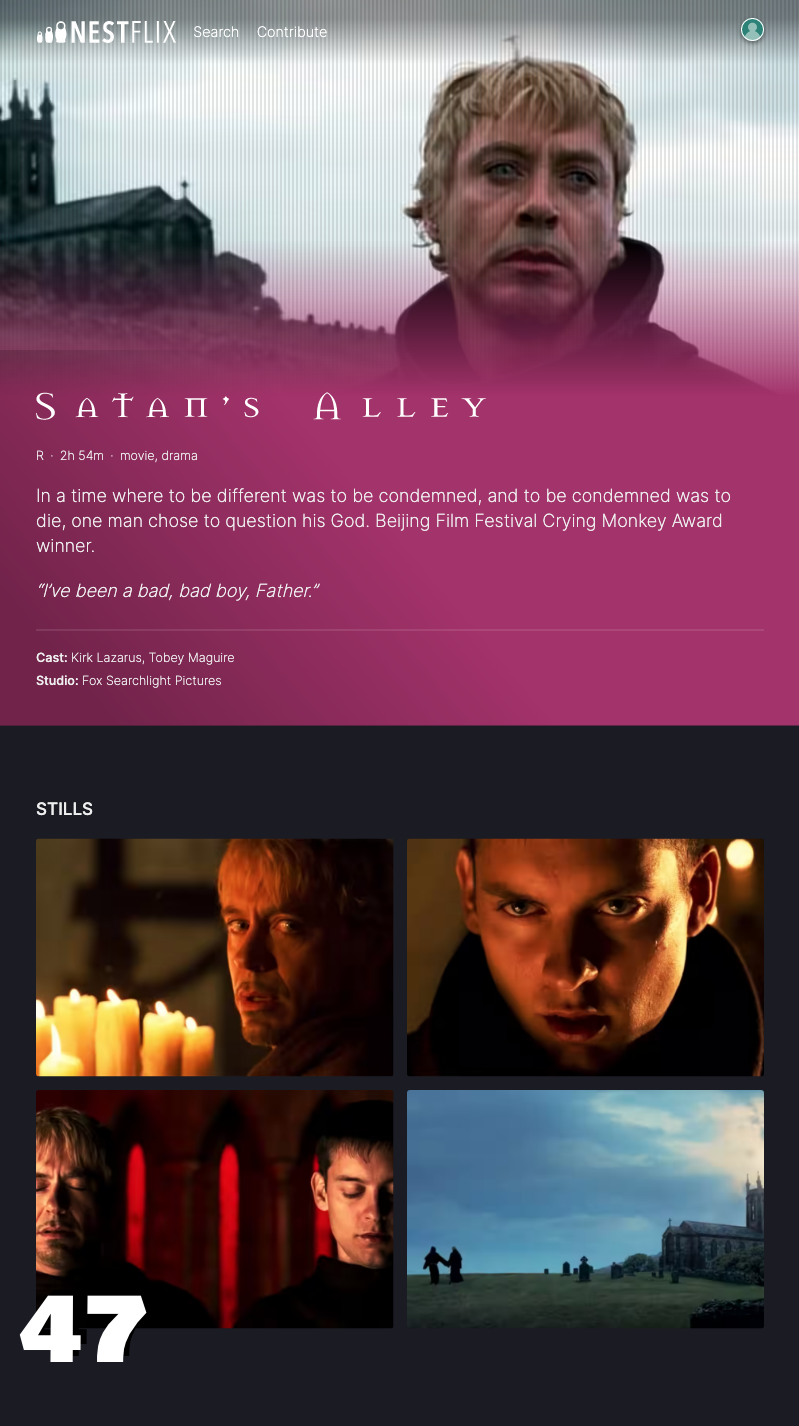Open the graveyard and church landscape still
Viewport: 799px width, 1426px height.
pyautogui.click(x=585, y=1209)
